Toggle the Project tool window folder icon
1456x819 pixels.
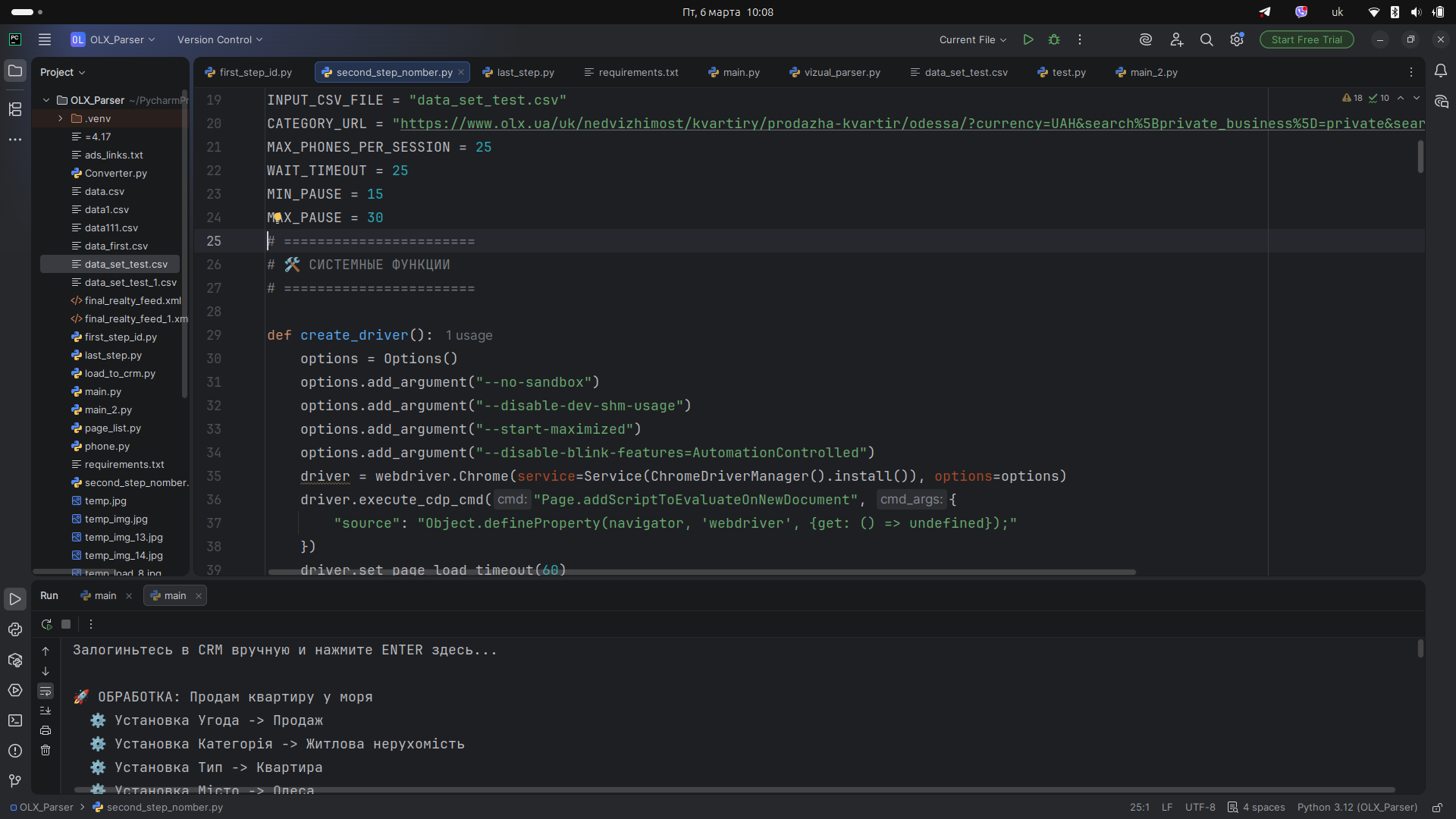(15, 71)
